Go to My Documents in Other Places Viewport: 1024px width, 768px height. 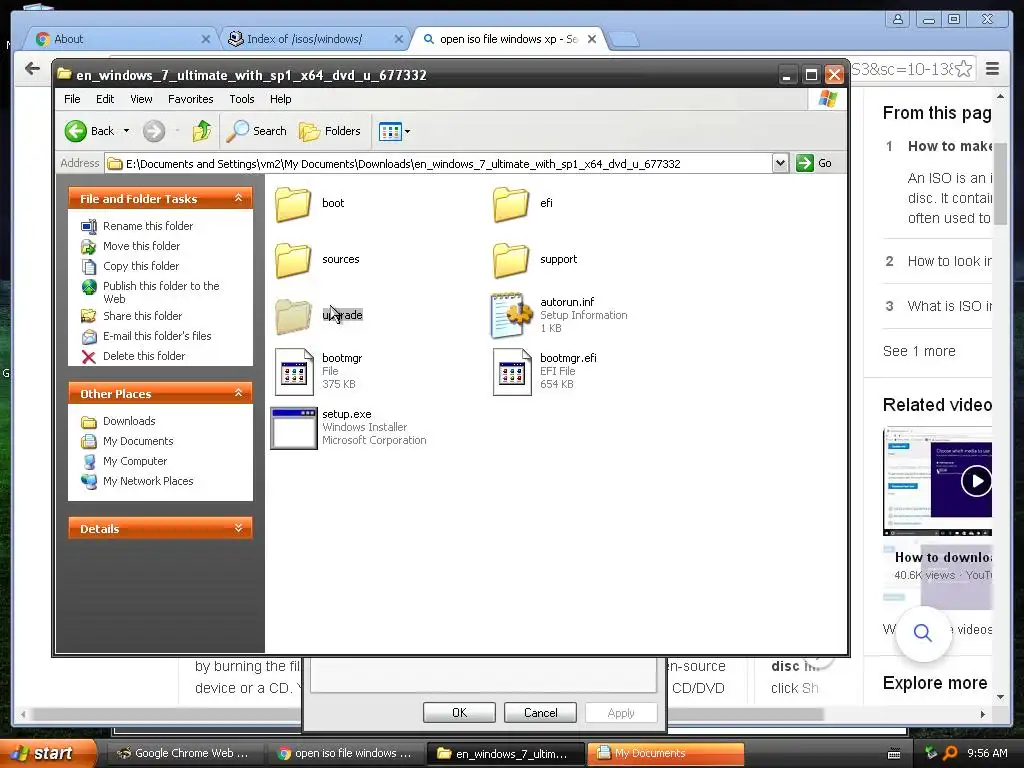pyautogui.click(x=138, y=441)
